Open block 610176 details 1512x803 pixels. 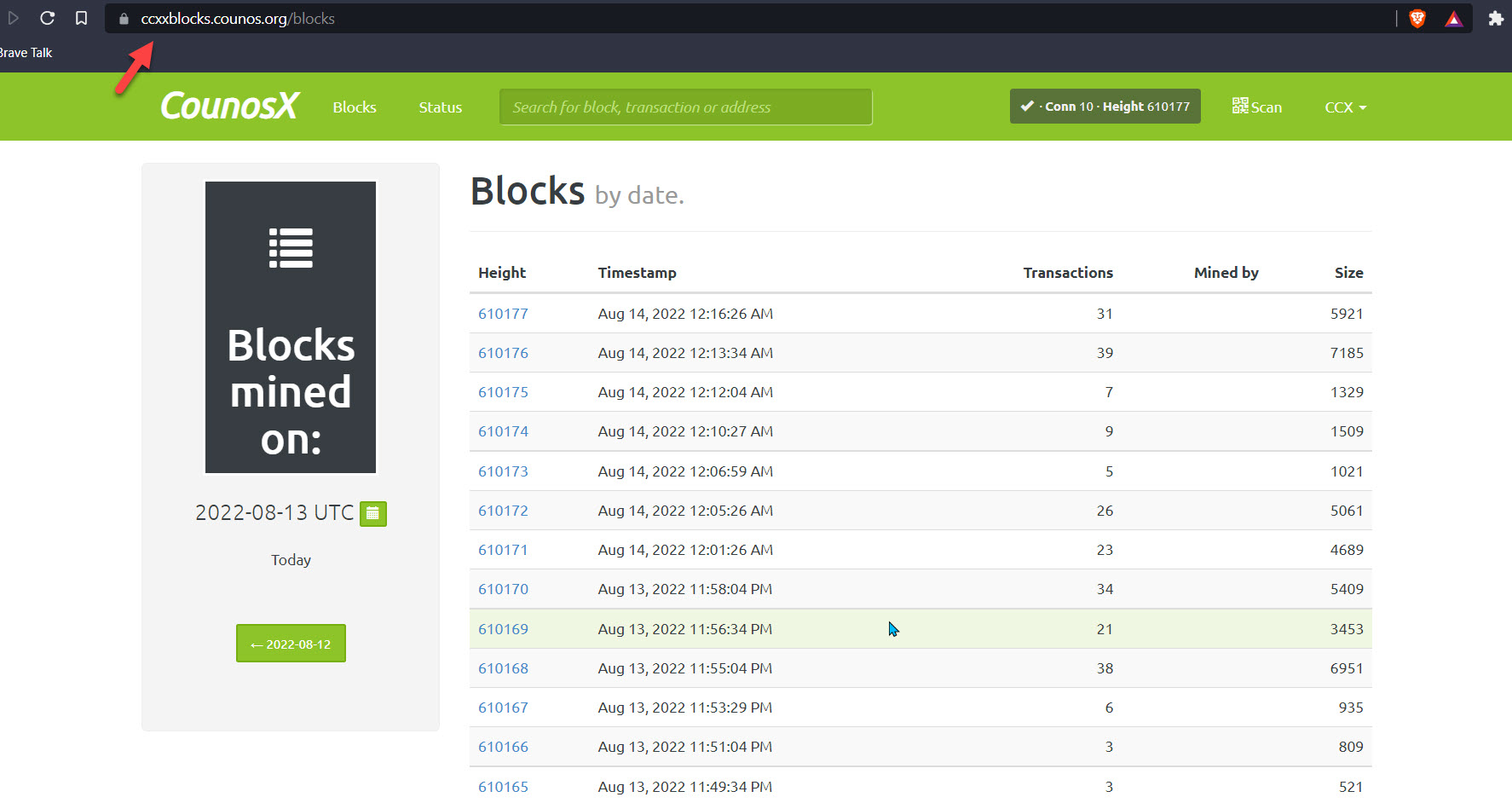[503, 353]
